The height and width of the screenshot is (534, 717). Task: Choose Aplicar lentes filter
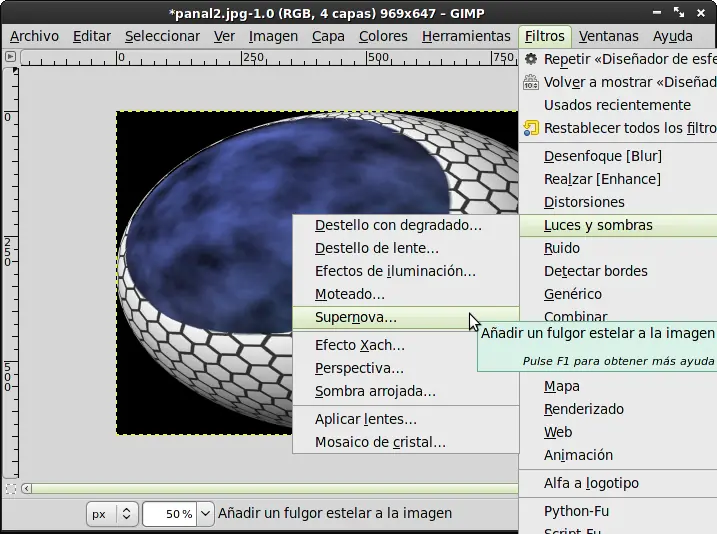tap(406, 419)
